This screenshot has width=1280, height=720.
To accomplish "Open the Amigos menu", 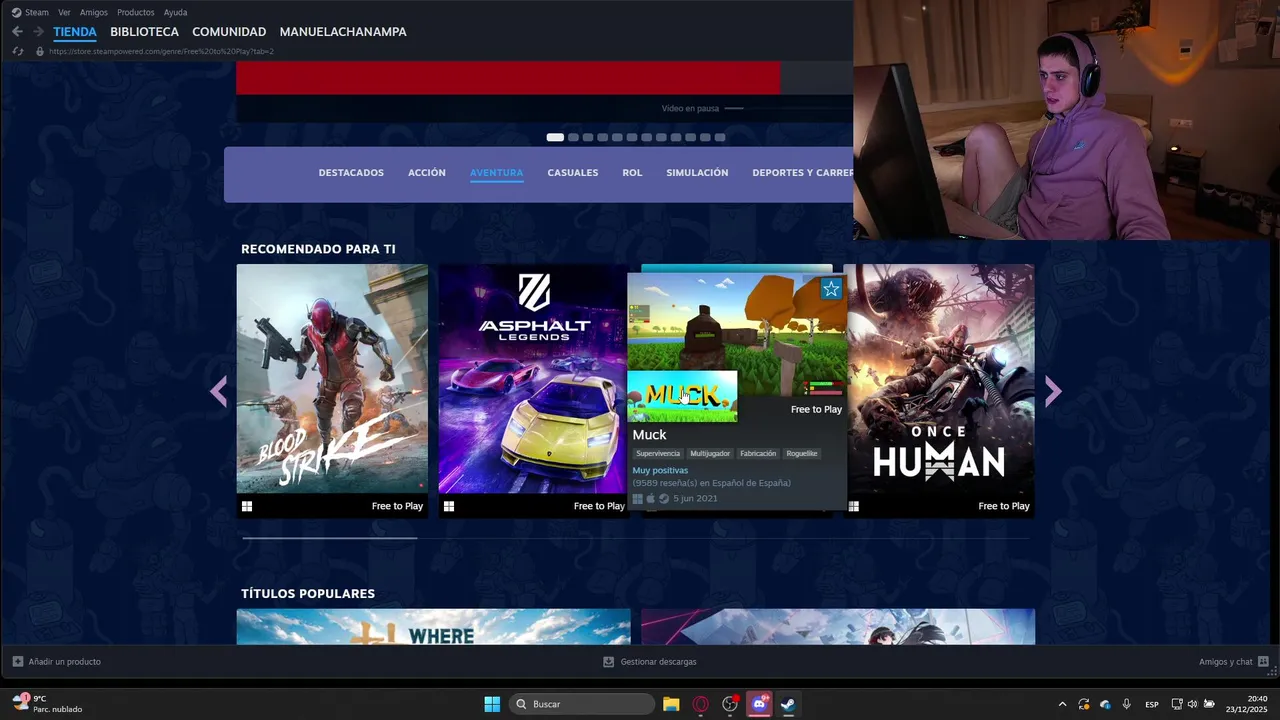I will pyautogui.click(x=94, y=12).
